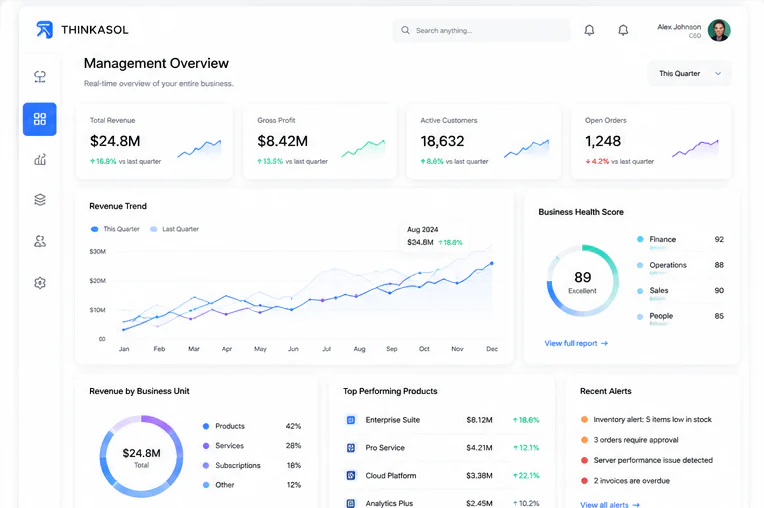
Task: Open the users sidebar icon
Action: click(40, 241)
